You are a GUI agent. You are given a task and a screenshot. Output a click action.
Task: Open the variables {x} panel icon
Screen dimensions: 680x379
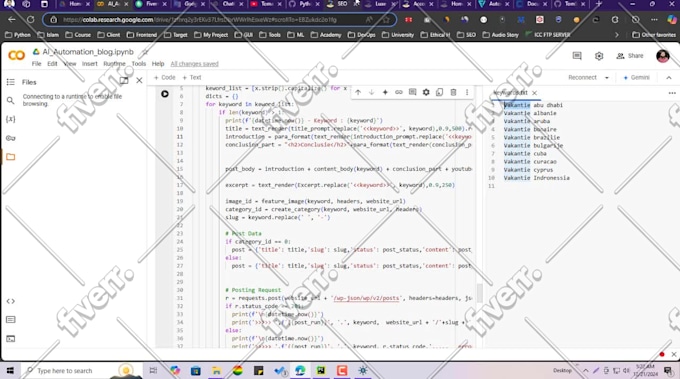click(10, 119)
